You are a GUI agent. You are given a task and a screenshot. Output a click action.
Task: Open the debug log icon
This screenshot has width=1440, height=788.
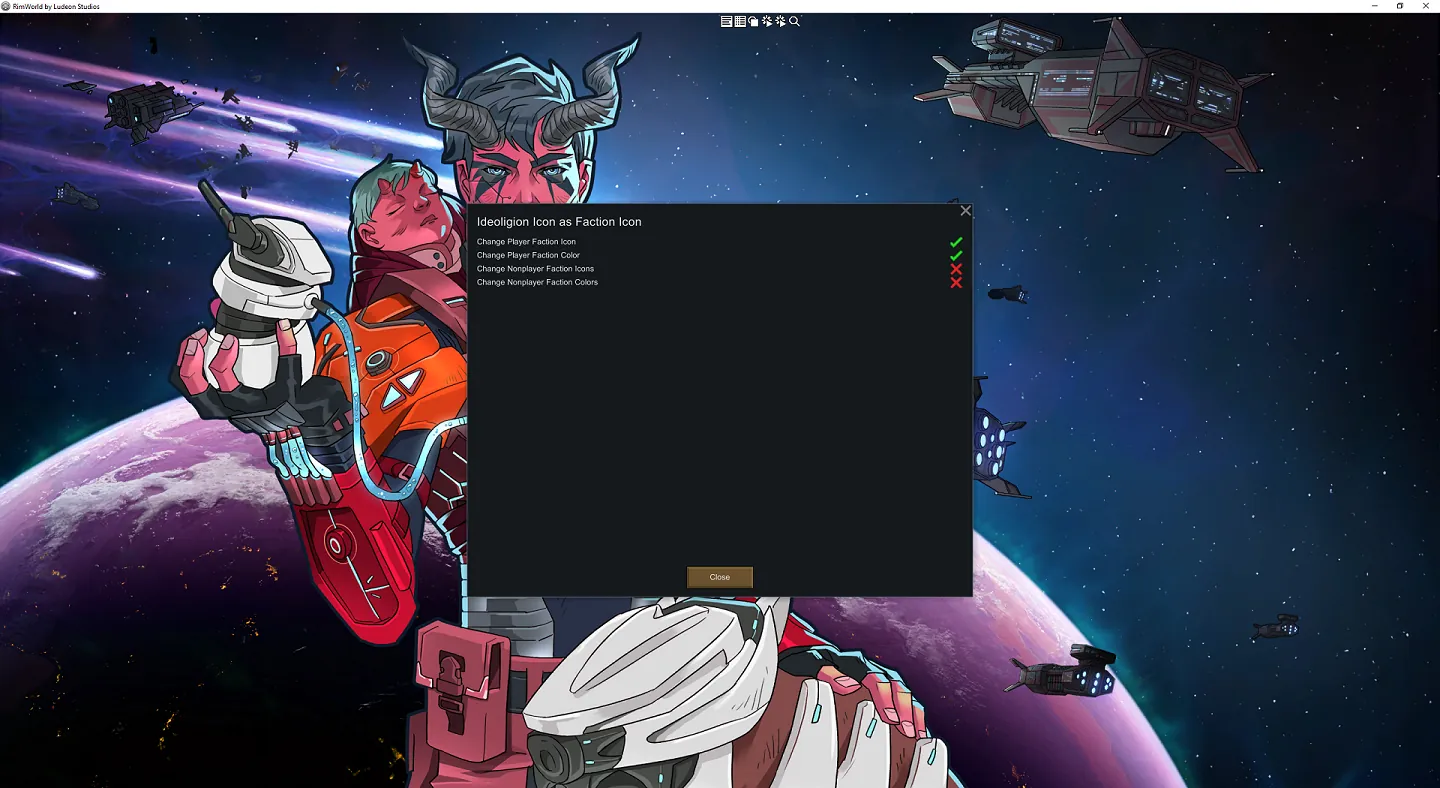point(726,21)
